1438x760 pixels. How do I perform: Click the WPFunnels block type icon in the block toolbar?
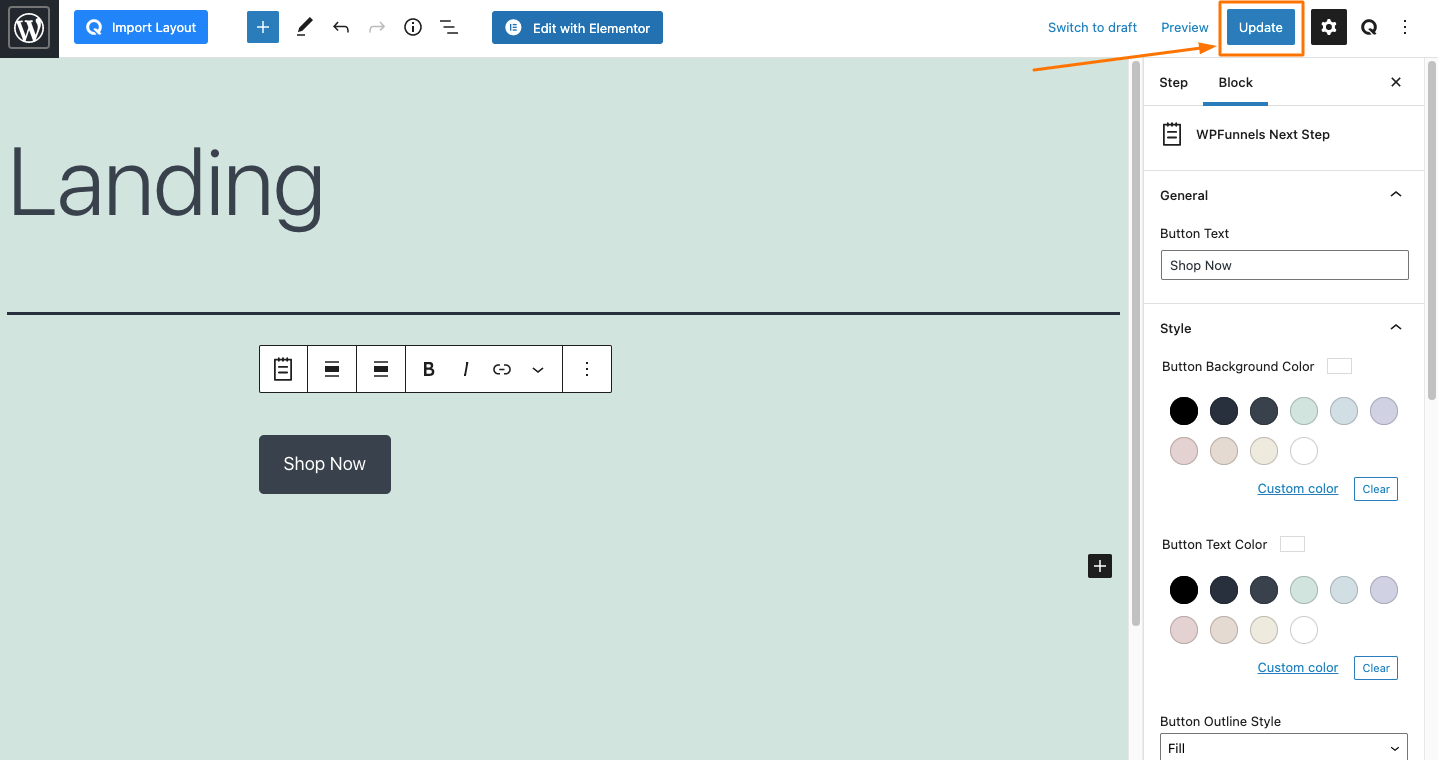(x=283, y=369)
